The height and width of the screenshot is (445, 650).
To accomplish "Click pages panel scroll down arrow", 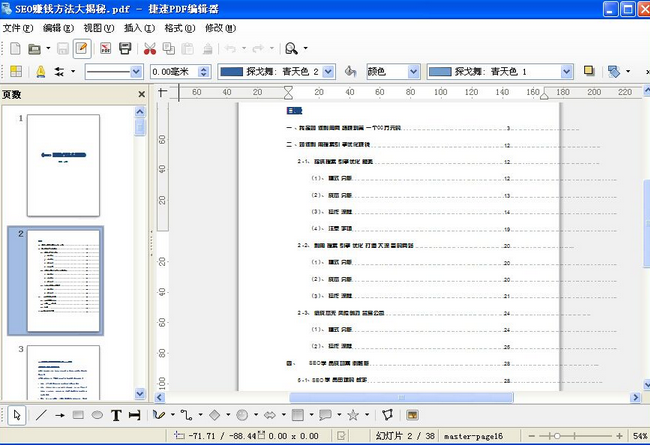I will [x=140, y=393].
